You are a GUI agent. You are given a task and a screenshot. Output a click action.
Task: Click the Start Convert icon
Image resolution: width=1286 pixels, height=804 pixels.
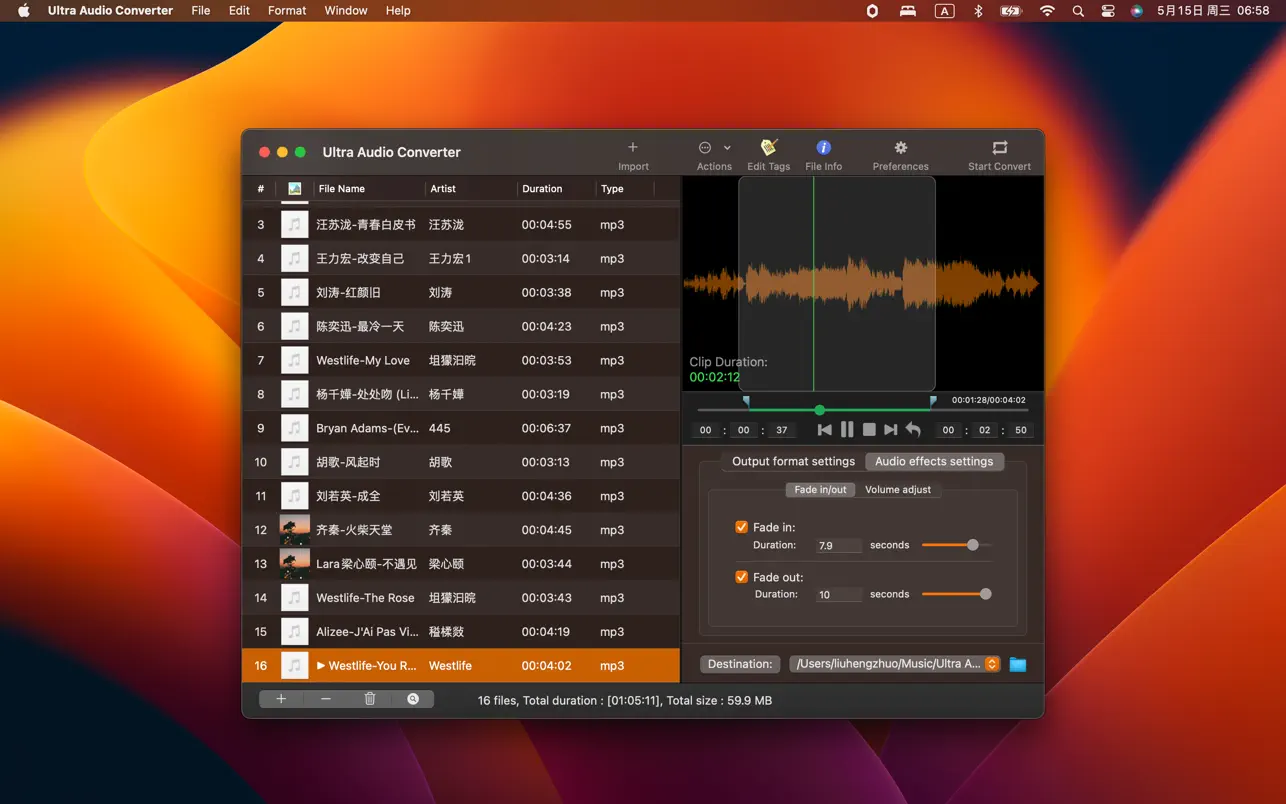click(x=999, y=147)
